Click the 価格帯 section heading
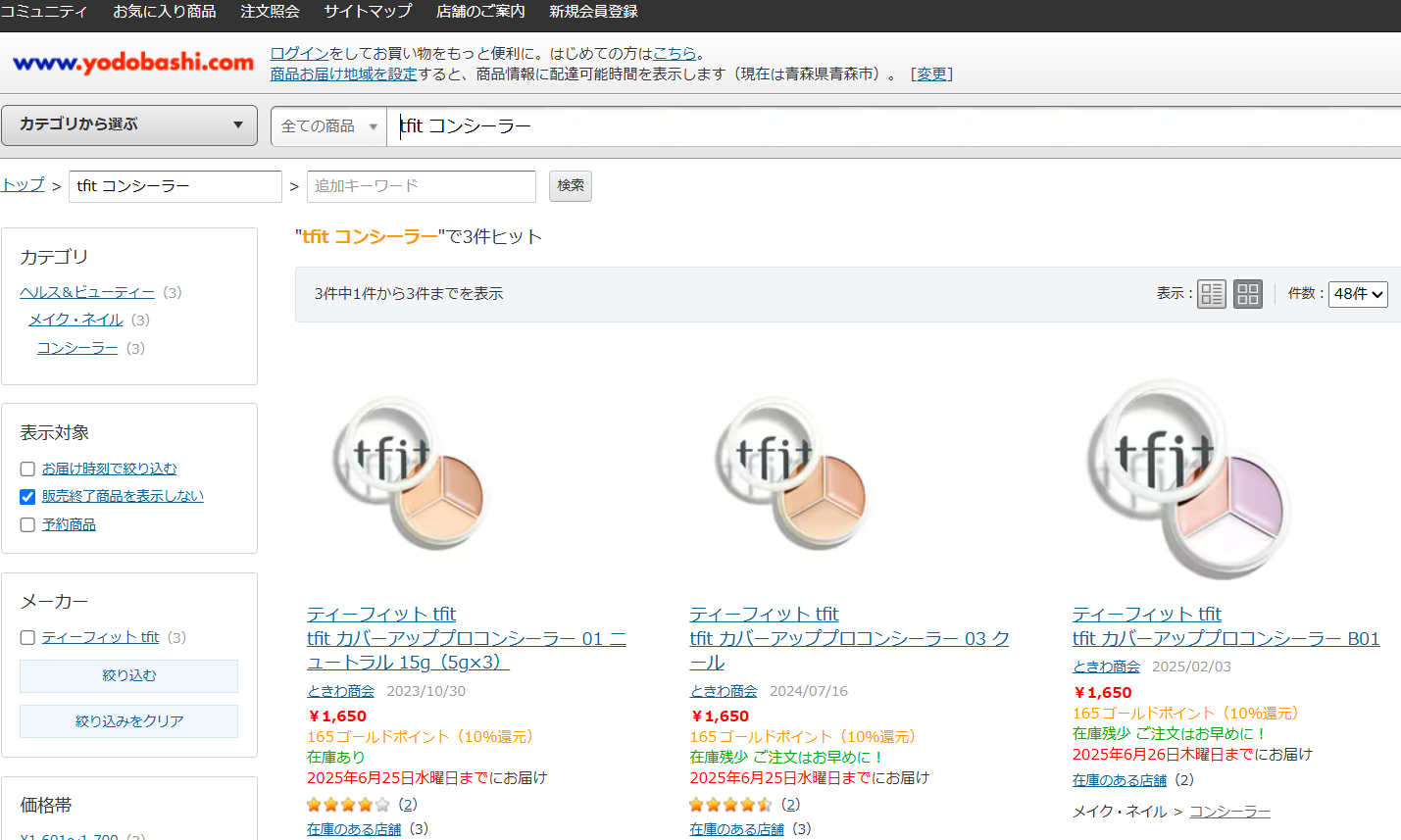The height and width of the screenshot is (840, 1401). (46, 806)
